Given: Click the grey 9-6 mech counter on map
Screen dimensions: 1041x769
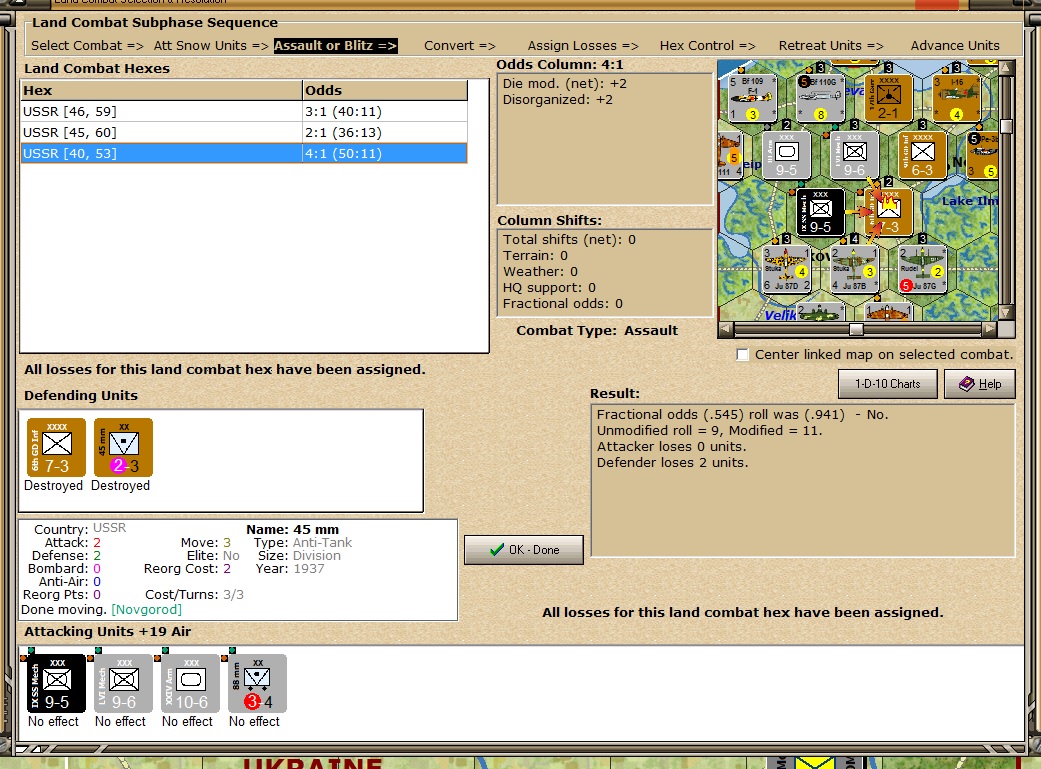Looking at the screenshot, I should point(854,155).
